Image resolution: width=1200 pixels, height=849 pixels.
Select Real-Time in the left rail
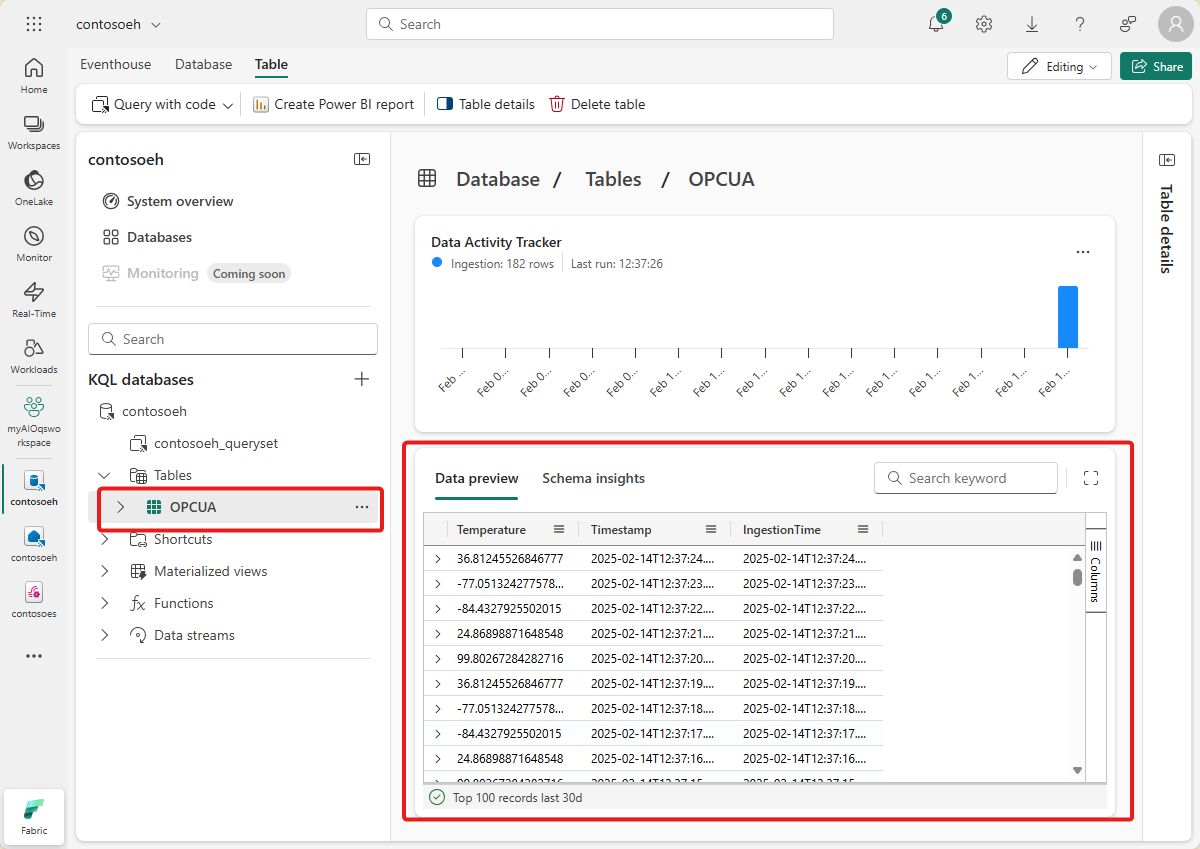pos(33,296)
